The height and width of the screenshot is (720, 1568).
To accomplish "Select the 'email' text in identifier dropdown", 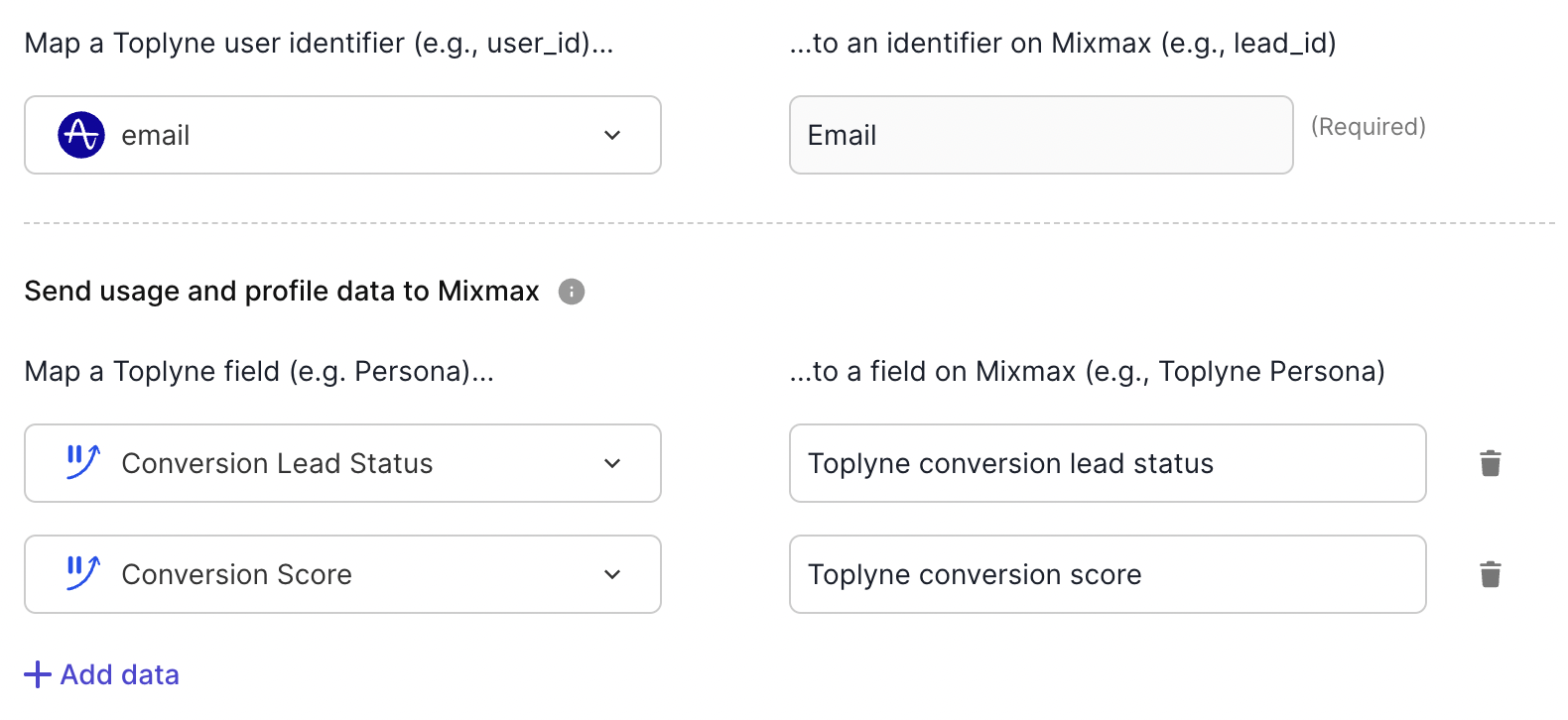I will click(156, 136).
